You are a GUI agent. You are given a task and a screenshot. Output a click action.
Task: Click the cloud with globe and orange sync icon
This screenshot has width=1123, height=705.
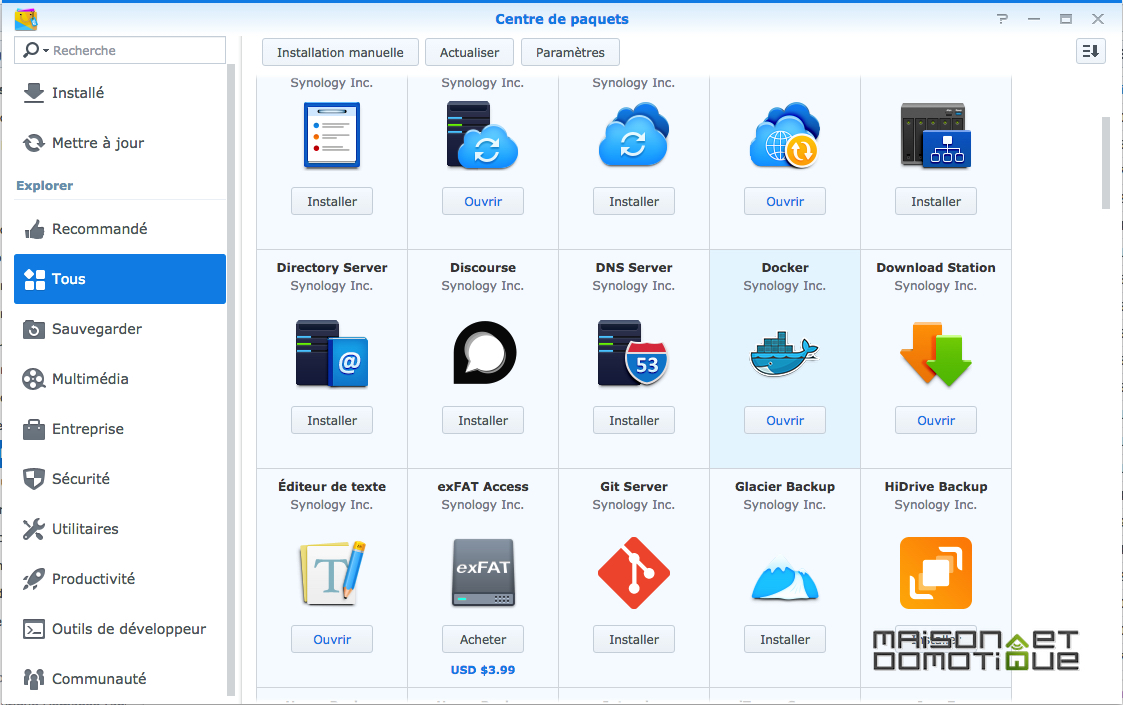(x=784, y=135)
